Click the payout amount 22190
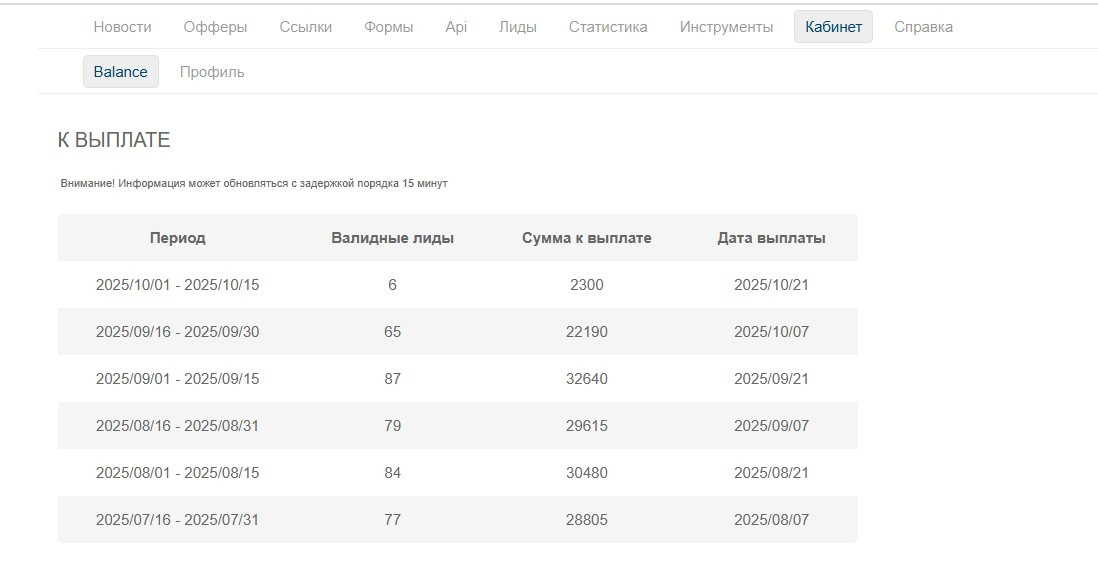The height and width of the screenshot is (564, 1098). pos(586,332)
